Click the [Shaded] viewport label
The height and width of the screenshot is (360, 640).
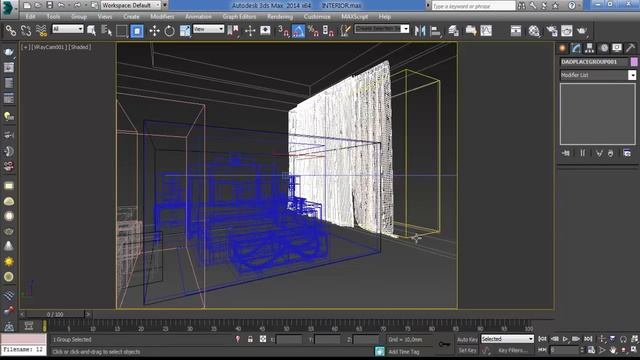(80, 47)
